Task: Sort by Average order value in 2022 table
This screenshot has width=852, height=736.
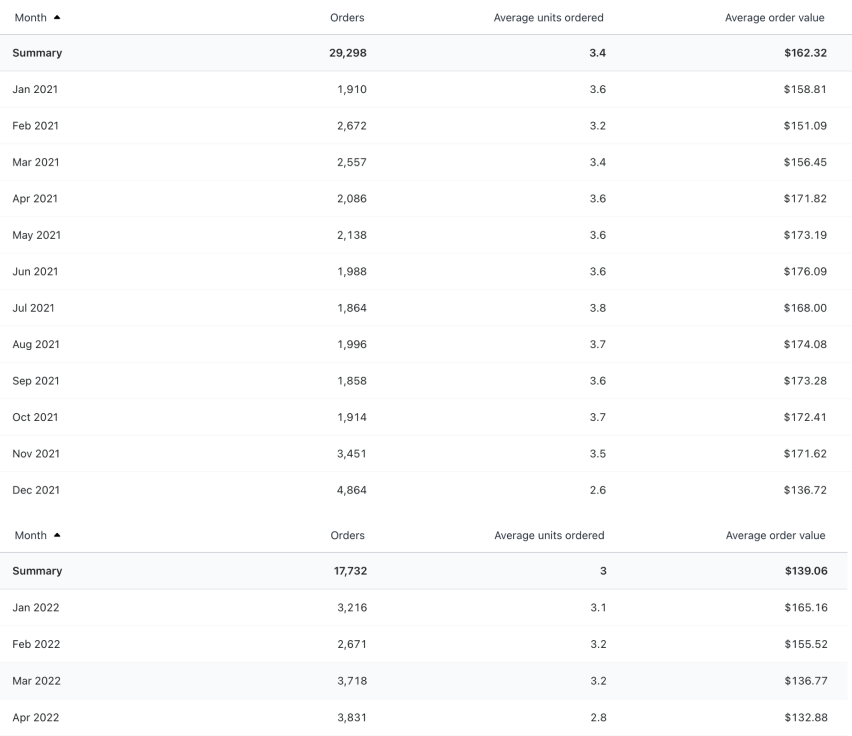Action: coord(775,535)
